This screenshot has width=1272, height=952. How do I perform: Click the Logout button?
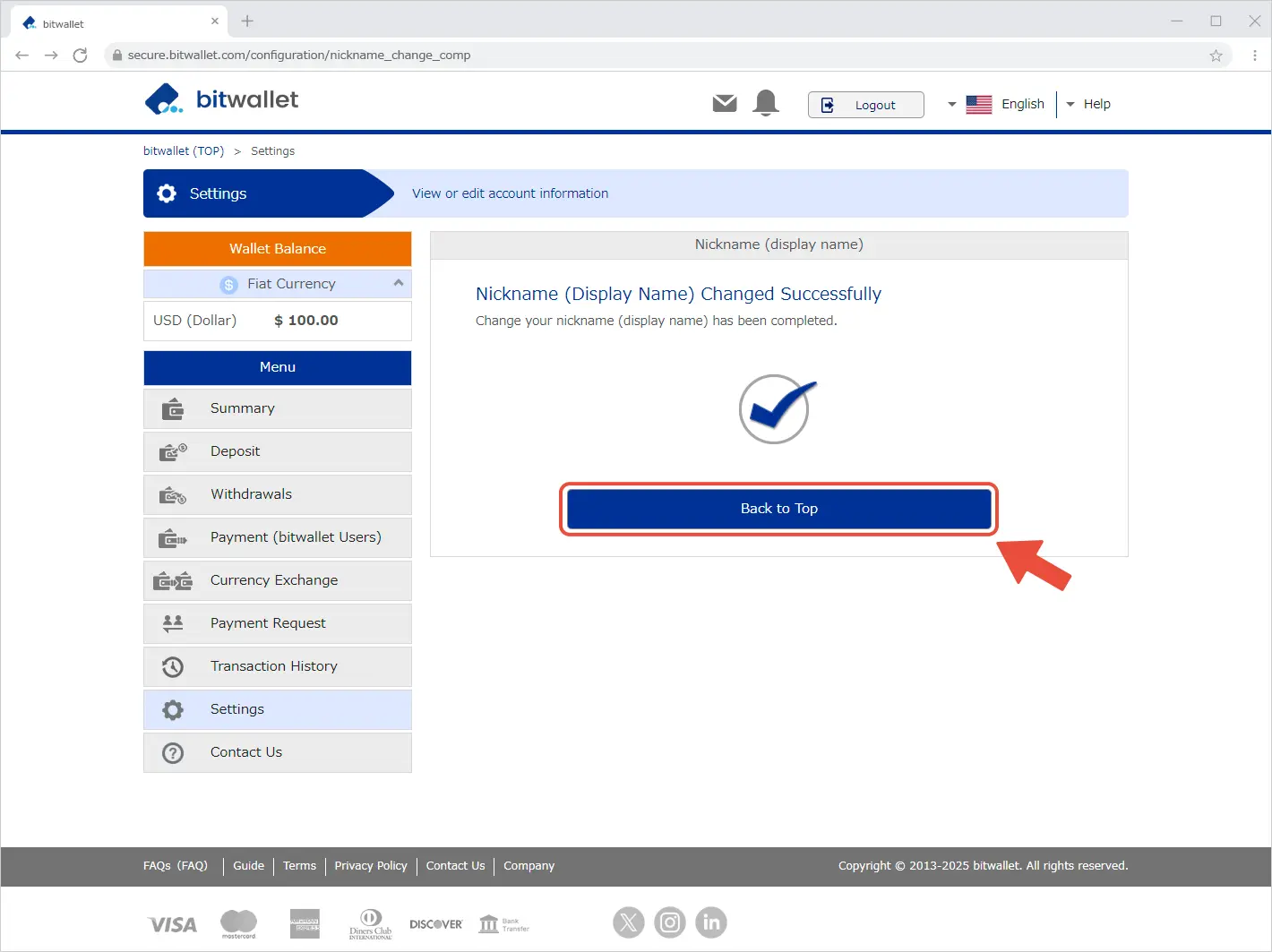[865, 105]
